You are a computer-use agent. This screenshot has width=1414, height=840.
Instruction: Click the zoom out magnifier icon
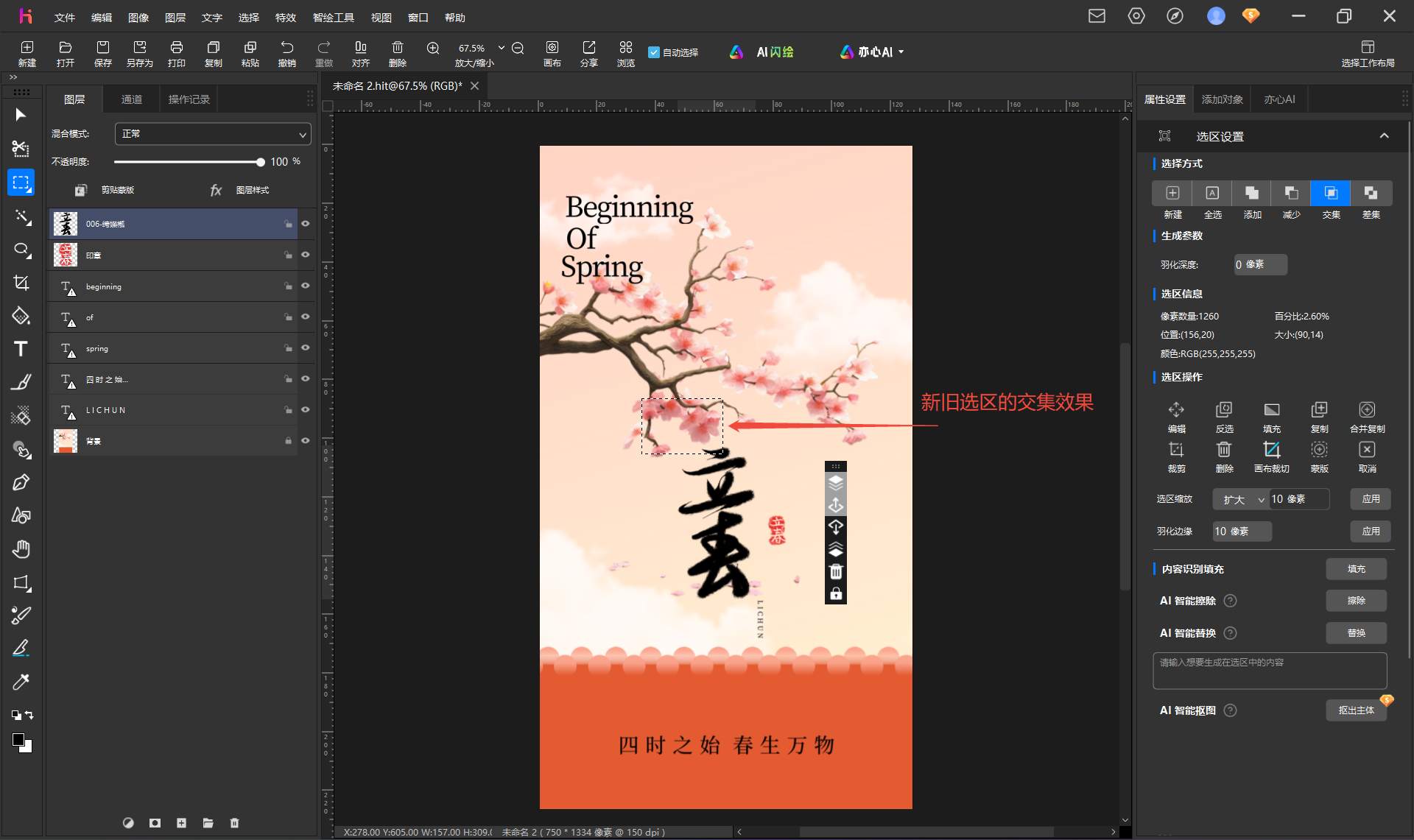point(518,48)
